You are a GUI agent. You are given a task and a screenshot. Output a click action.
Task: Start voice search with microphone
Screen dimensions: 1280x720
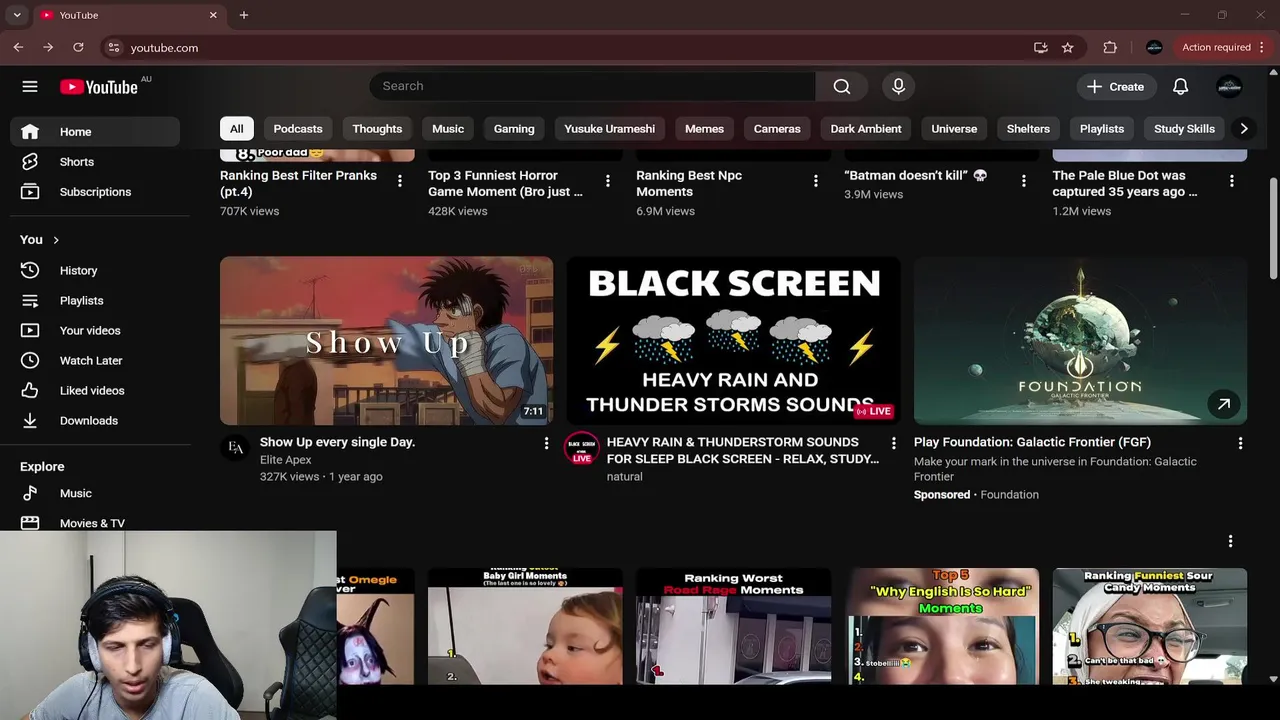tap(898, 86)
